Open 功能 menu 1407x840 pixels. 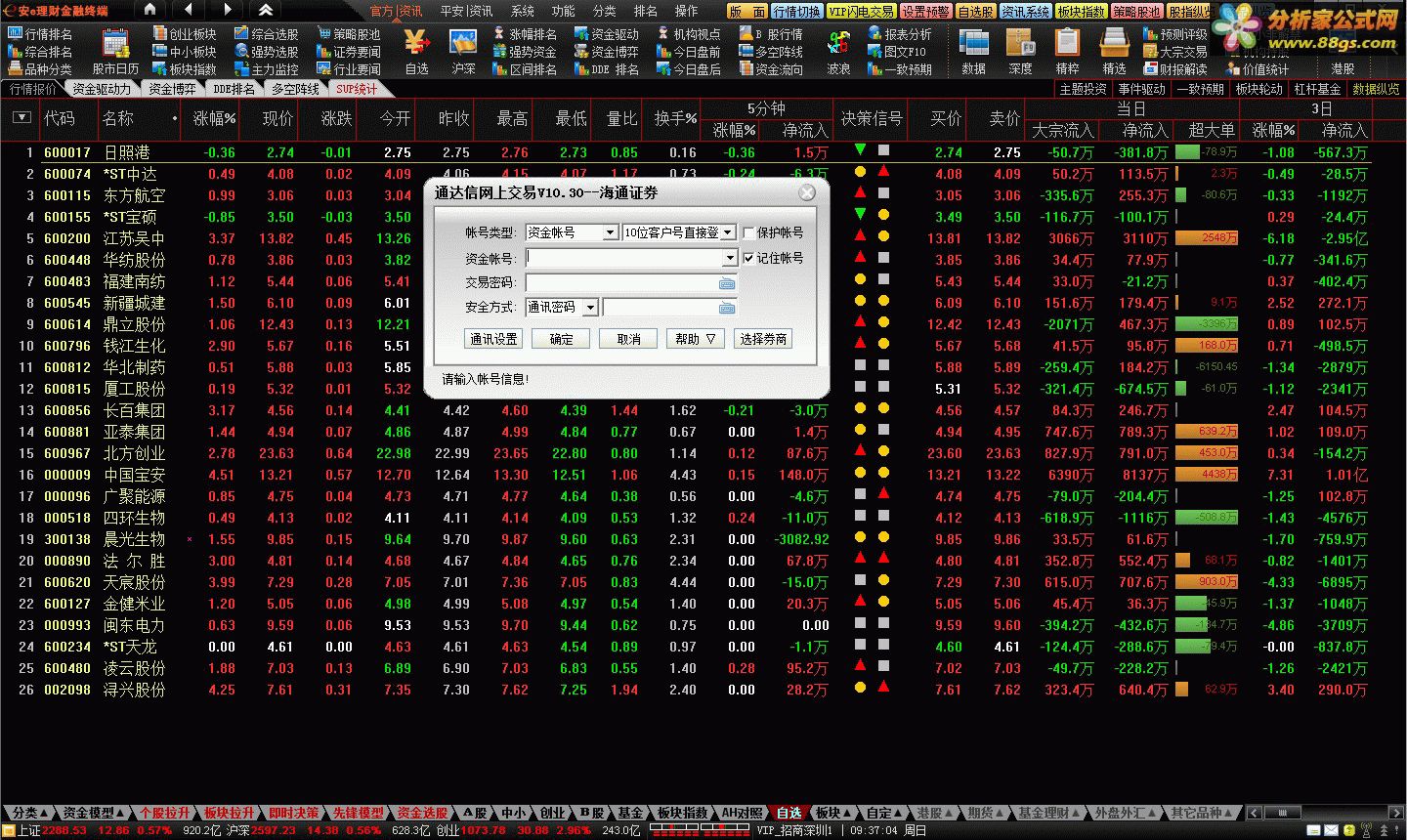coord(563,11)
